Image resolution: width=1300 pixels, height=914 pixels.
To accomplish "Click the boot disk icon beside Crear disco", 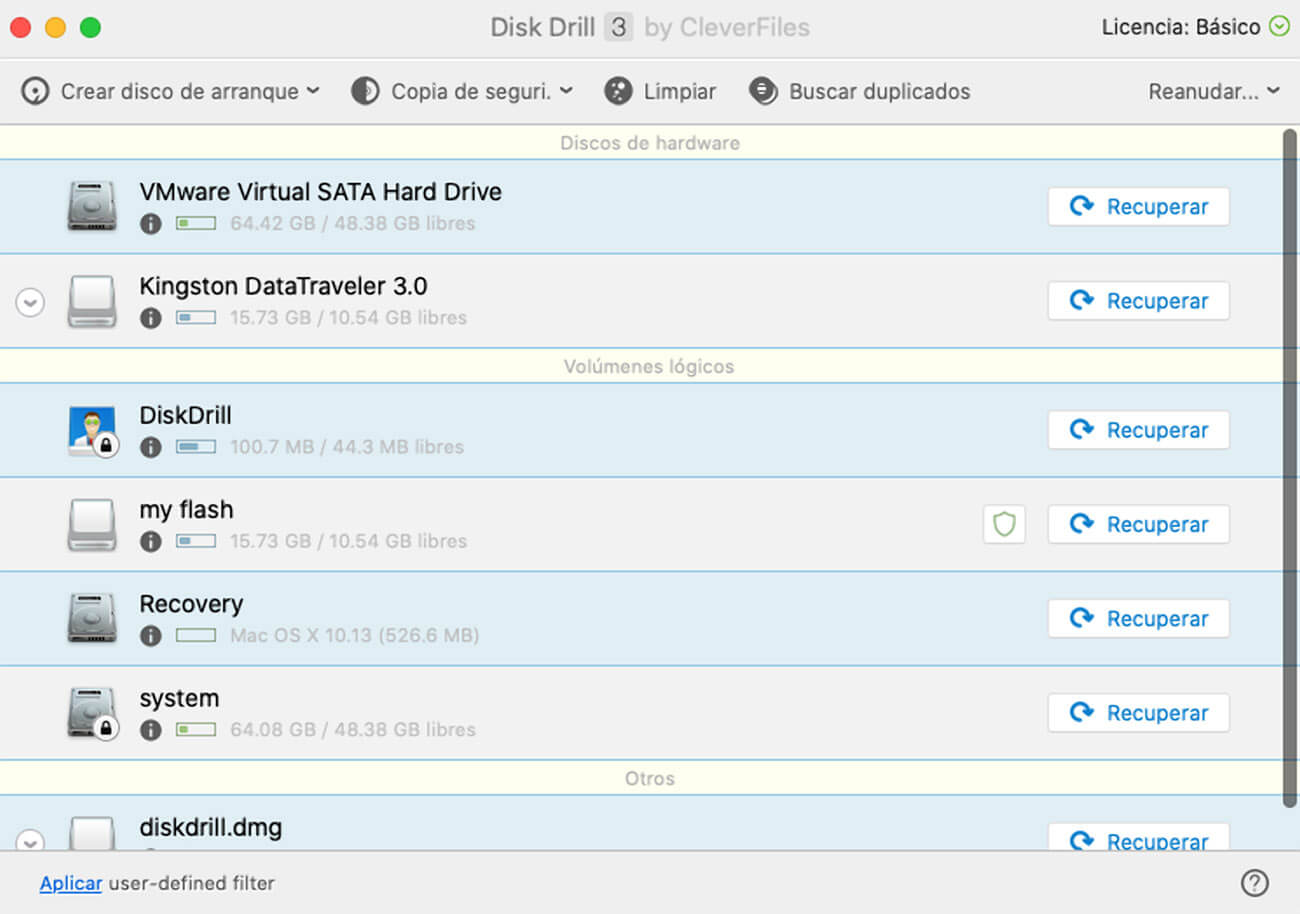I will pyautogui.click(x=35, y=92).
